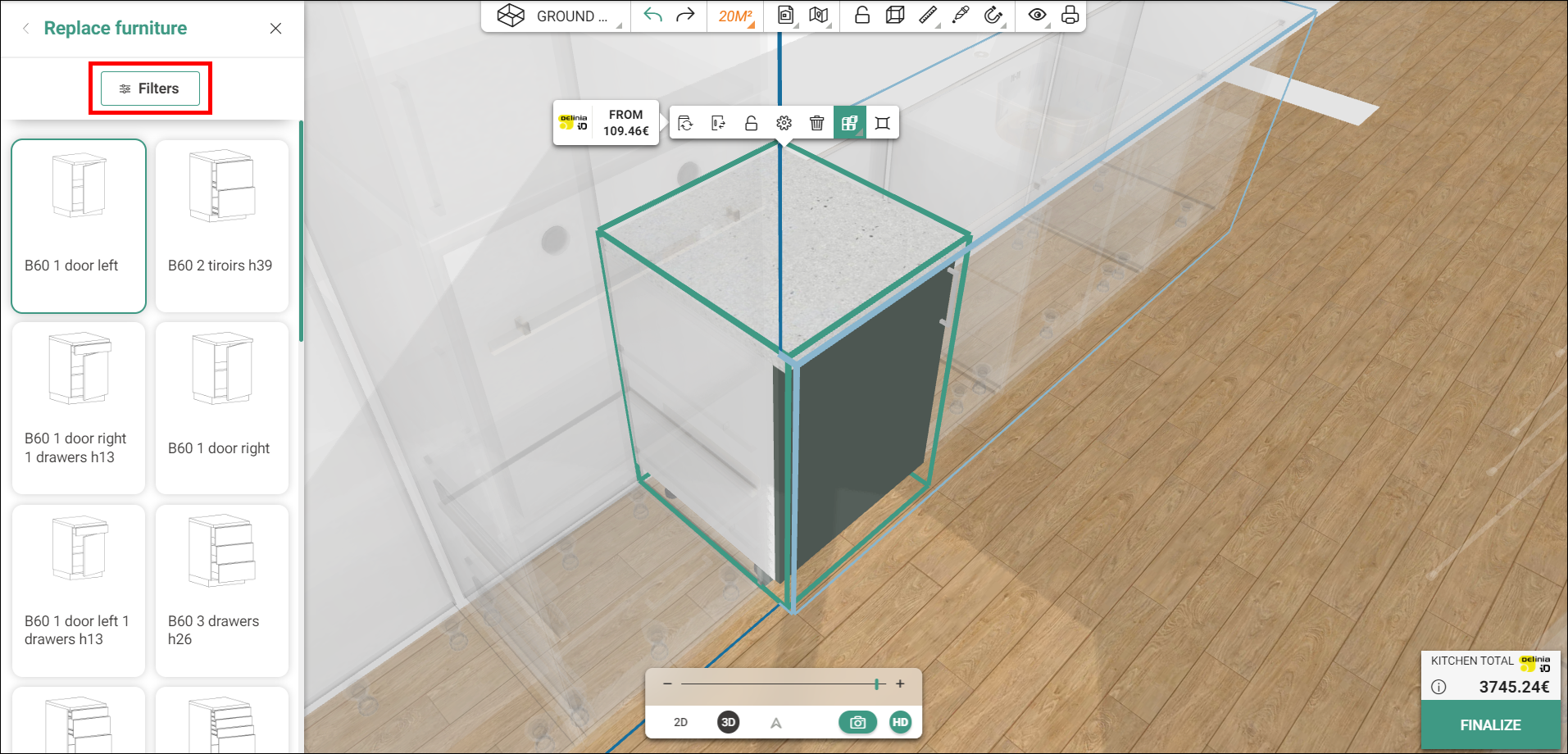This screenshot has width=1568, height=754.
Task: Click the frame bounds icon in object toolbar
Action: click(883, 123)
